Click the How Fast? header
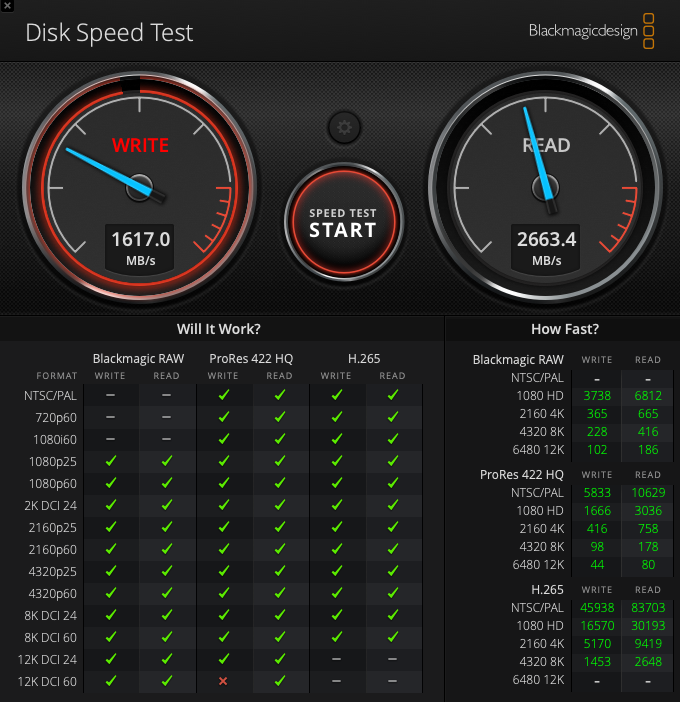The height and width of the screenshot is (702, 680). (x=565, y=329)
